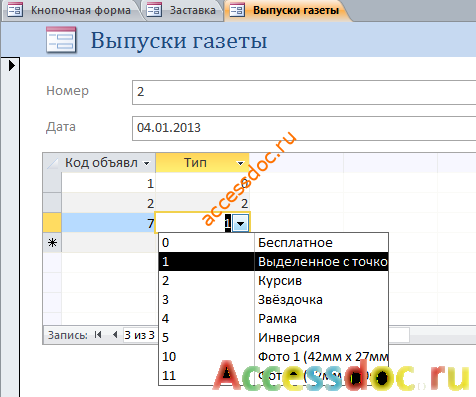Click the Код объявл cell showing 1
The height and width of the screenshot is (397, 476).
[x=108, y=183]
